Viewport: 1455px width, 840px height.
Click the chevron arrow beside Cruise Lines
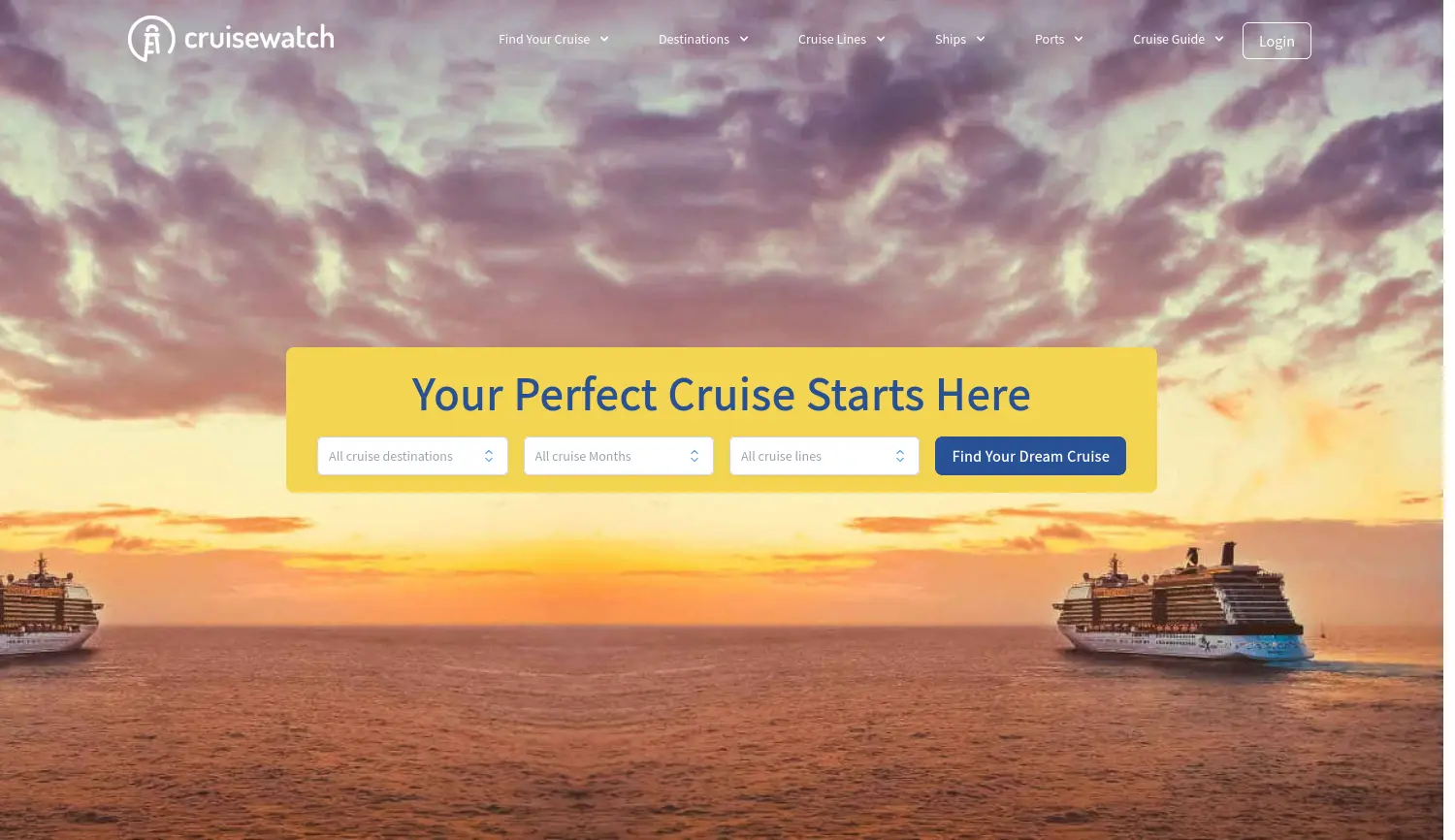[x=881, y=40]
